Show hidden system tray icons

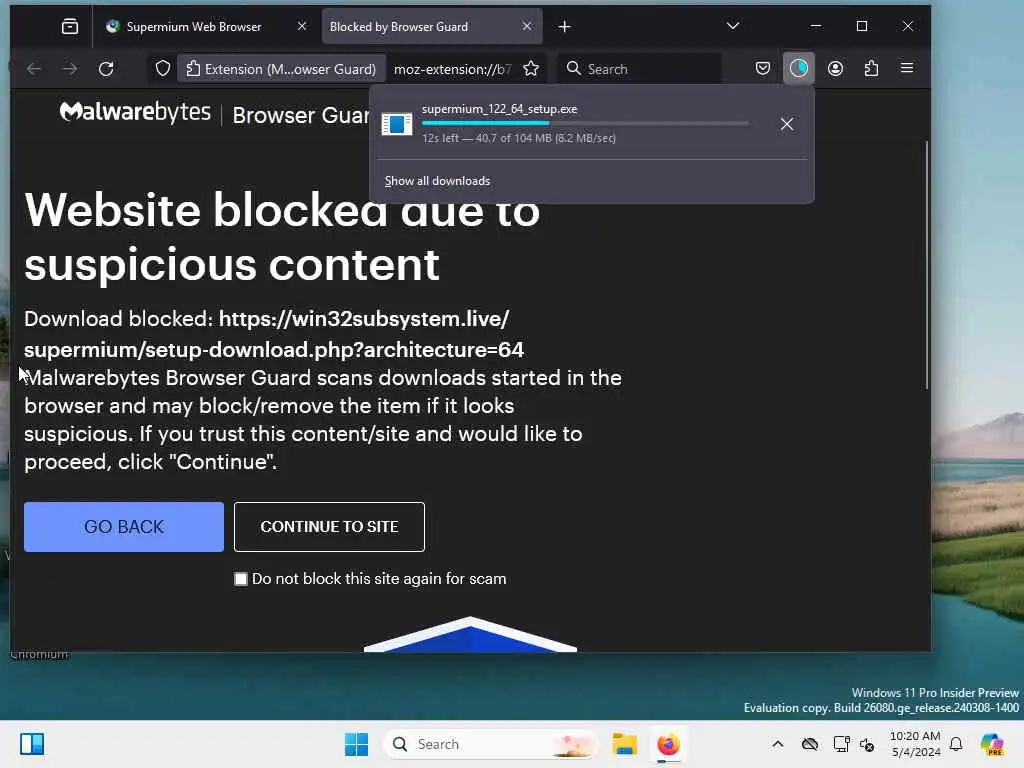[x=778, y=744]
